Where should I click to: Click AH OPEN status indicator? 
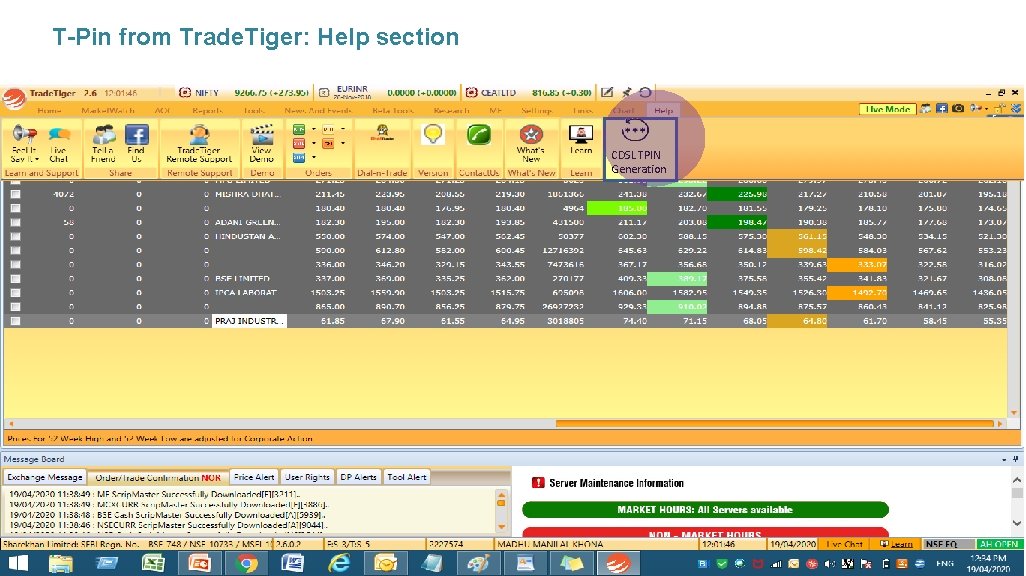coord(998,544)
